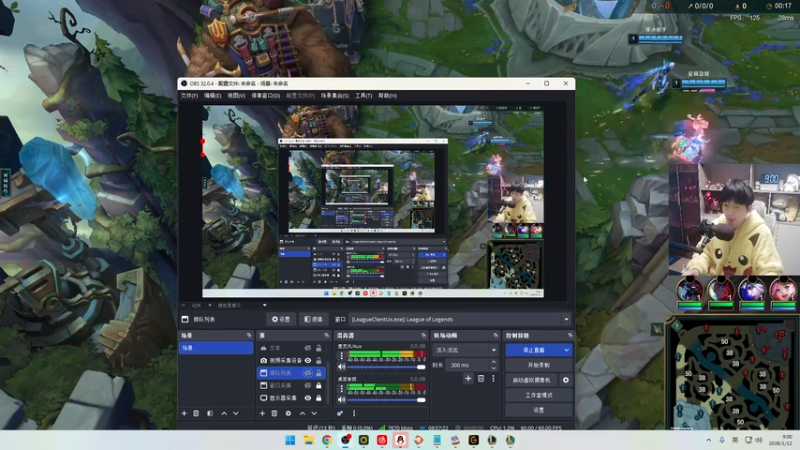Image resolution: width=800 pixels, height=450 pixels.
Task: Pop out the Audio Mixer dock
Action: (423, 335)
